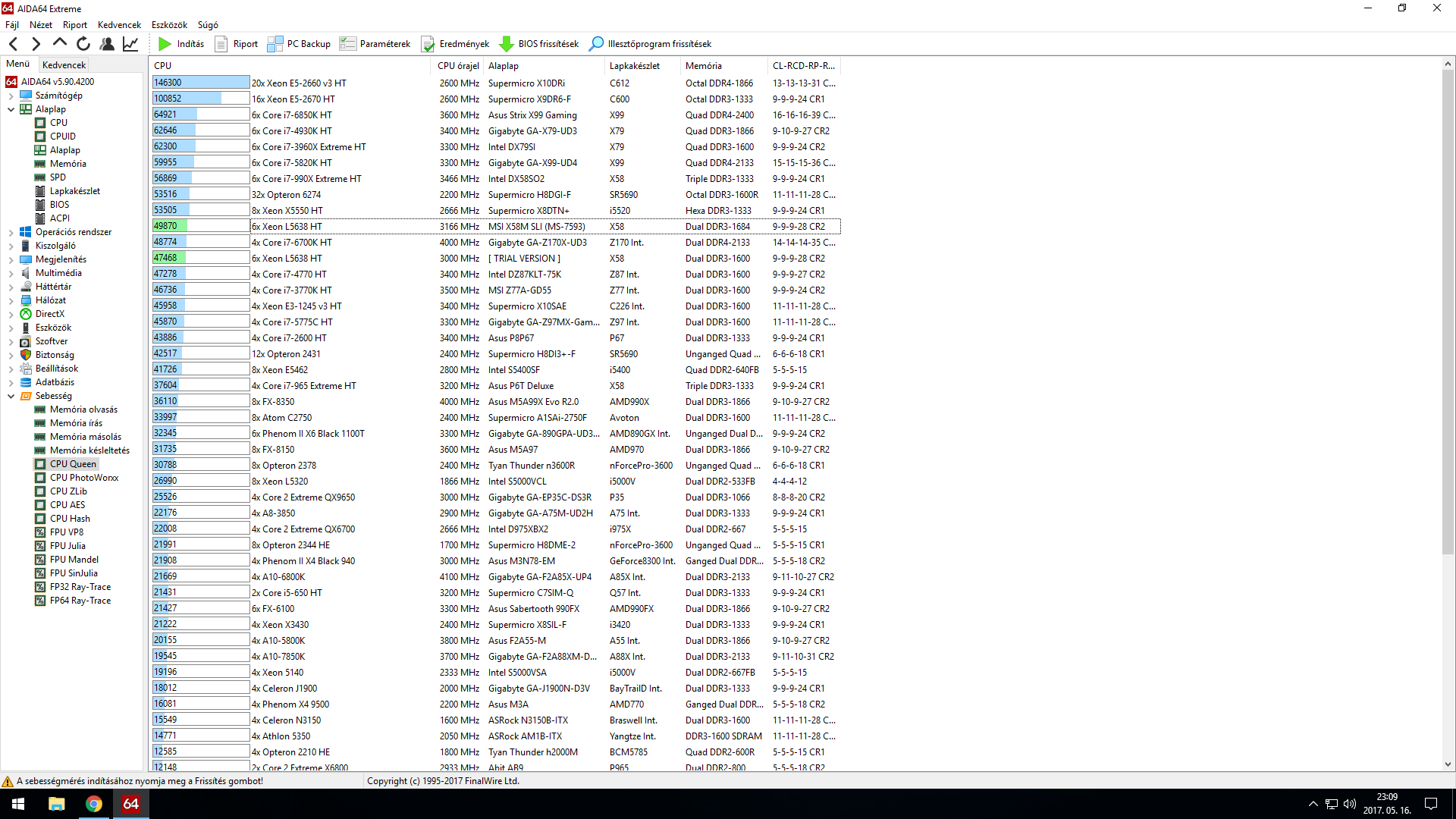Select FP64 Ray-Trace benchmark item
The height and width of the screenshot is (819, 1456).
click(80, 601)
